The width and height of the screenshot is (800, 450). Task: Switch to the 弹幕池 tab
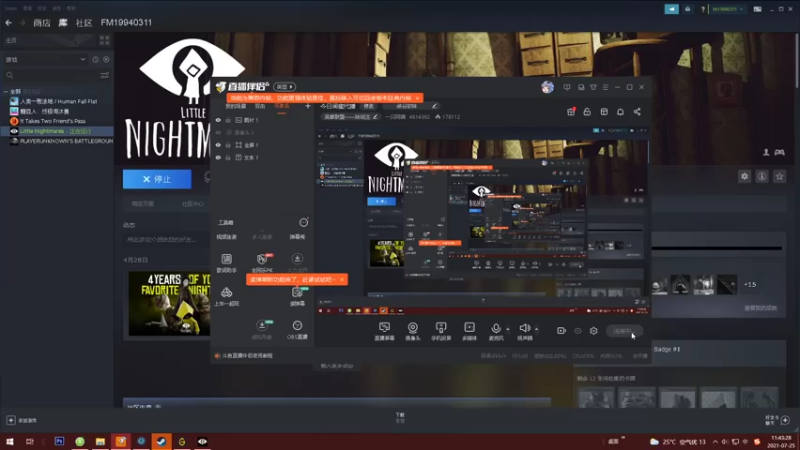(297, 237)
